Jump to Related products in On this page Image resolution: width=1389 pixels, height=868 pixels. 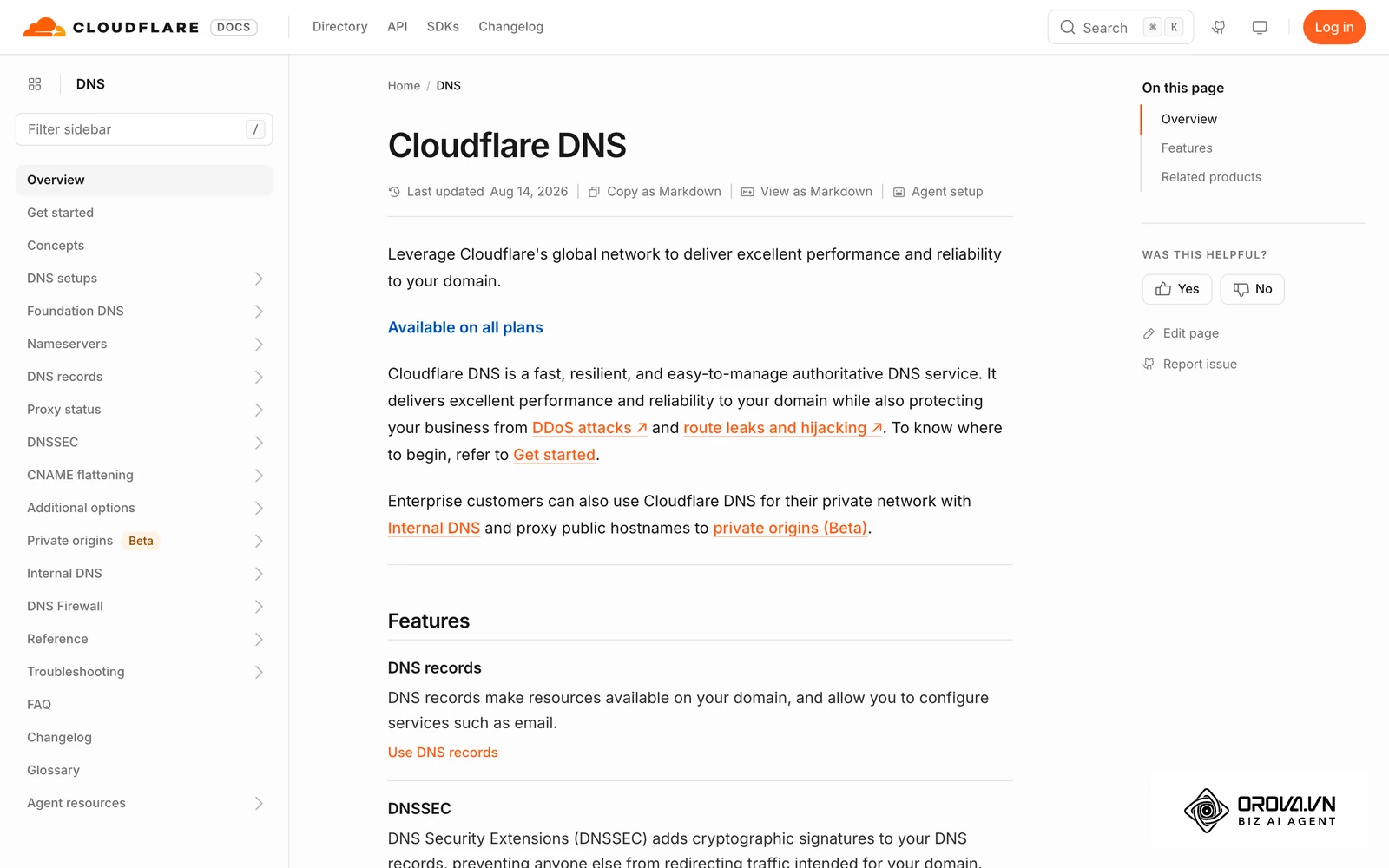1211,177
